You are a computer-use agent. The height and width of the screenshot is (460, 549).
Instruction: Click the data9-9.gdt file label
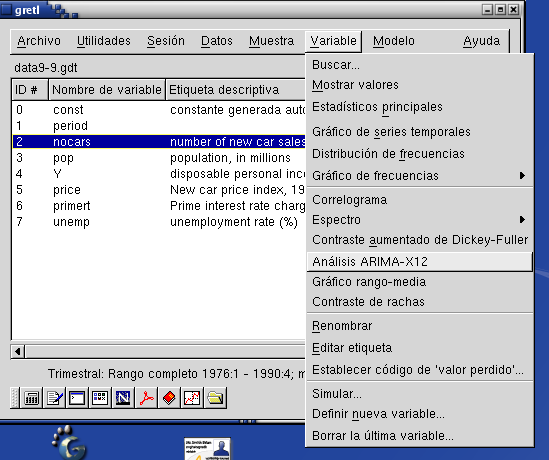click(46, 68)
